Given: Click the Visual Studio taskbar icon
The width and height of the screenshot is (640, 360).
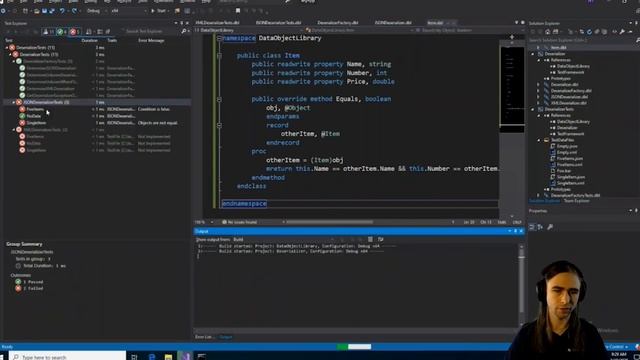Looking at the screenshot, I should point(185,356).
